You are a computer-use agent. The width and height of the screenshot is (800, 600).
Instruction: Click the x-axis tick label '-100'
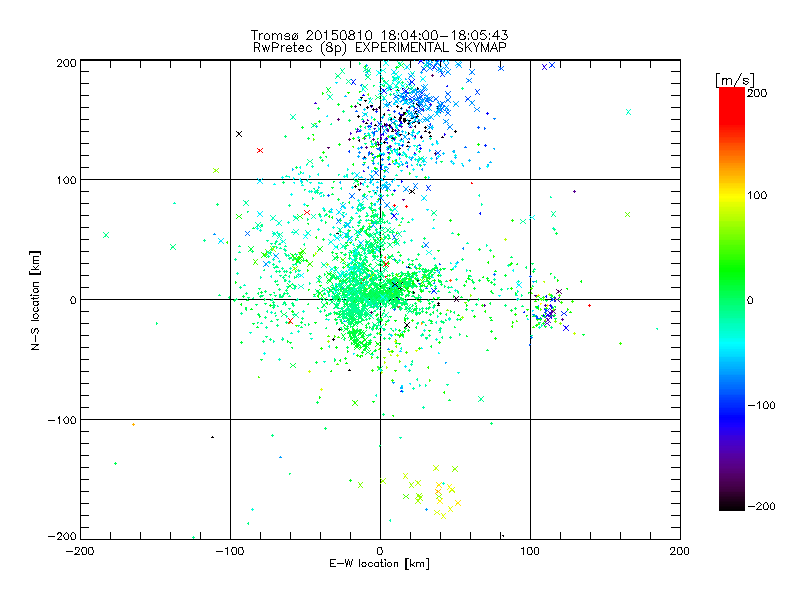[x=230, y=551]
